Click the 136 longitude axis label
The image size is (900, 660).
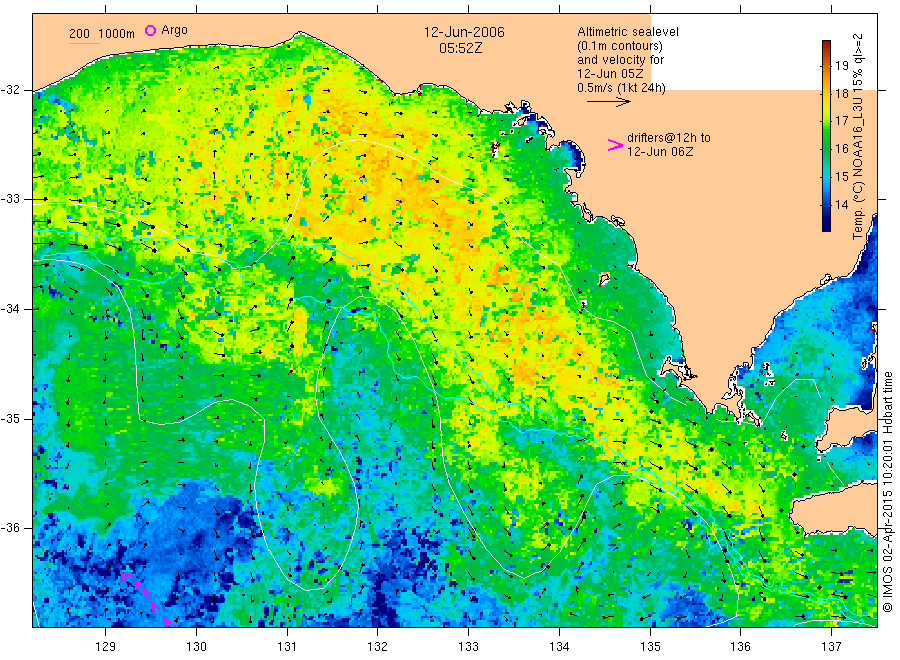[x=740, y=647]
